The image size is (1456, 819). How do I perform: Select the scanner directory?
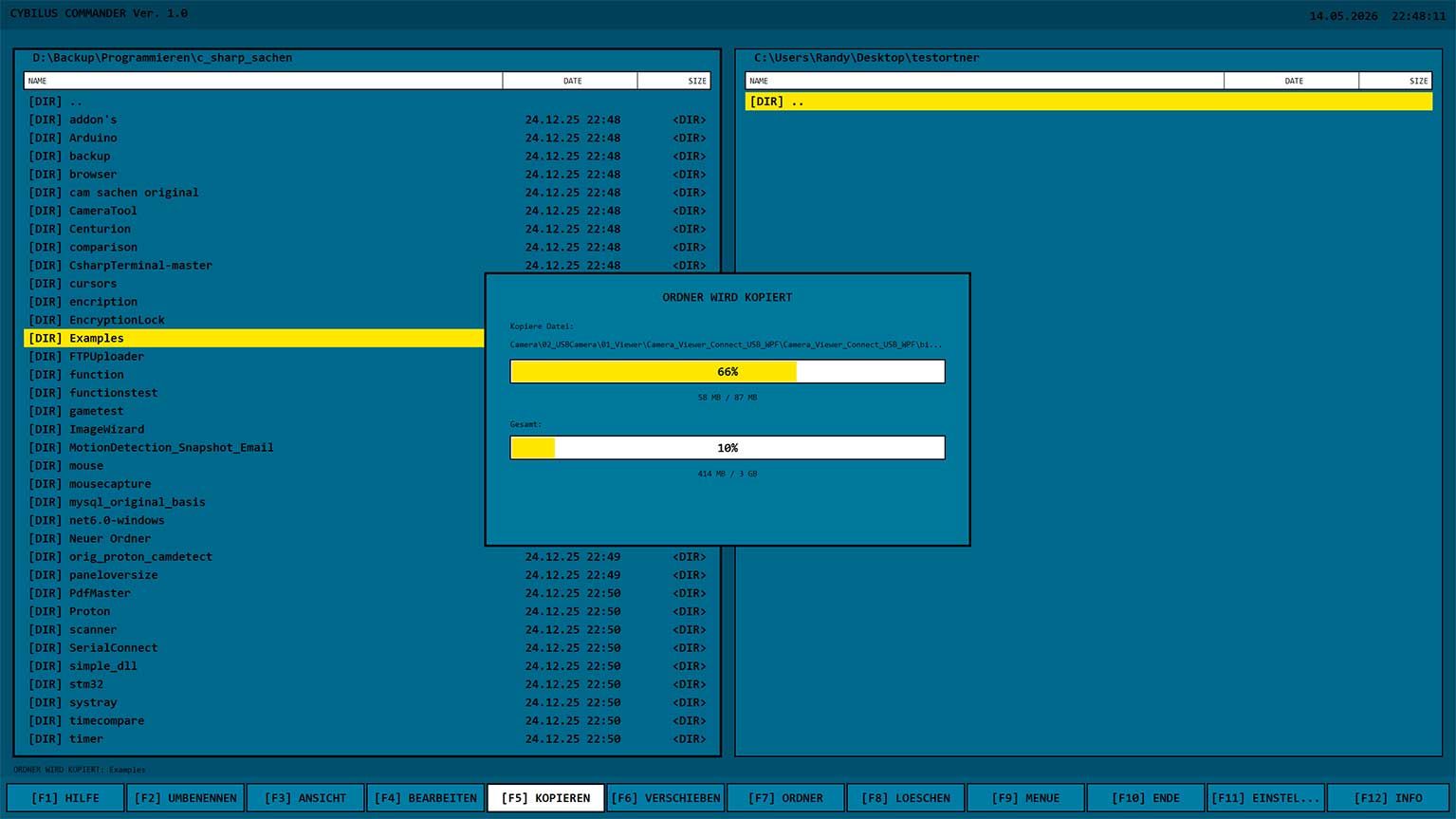pyautogui.click(x=367, y=630)
